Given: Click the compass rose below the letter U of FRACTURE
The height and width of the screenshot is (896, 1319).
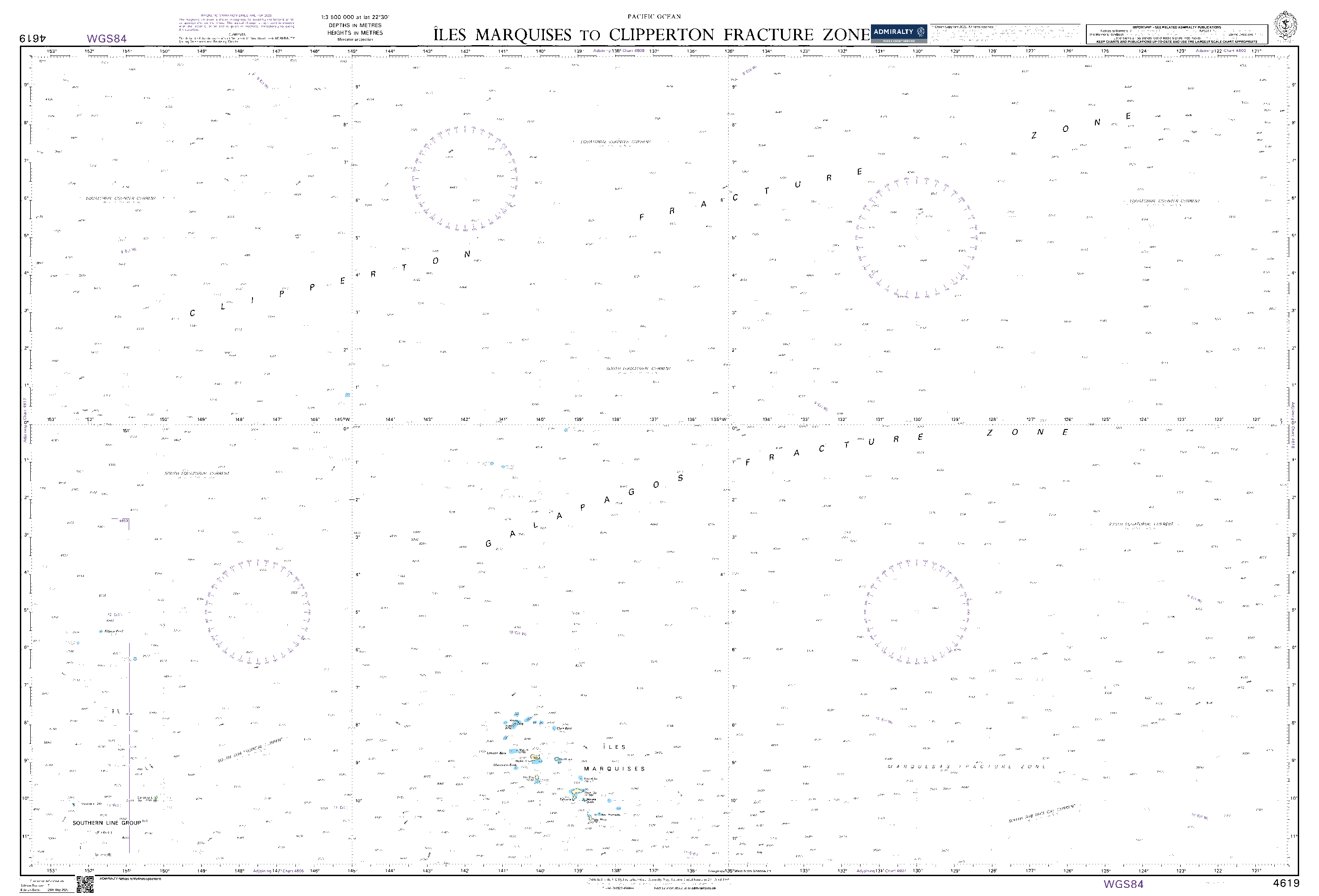Looking at the screenshot, I should tap(917, 237).
